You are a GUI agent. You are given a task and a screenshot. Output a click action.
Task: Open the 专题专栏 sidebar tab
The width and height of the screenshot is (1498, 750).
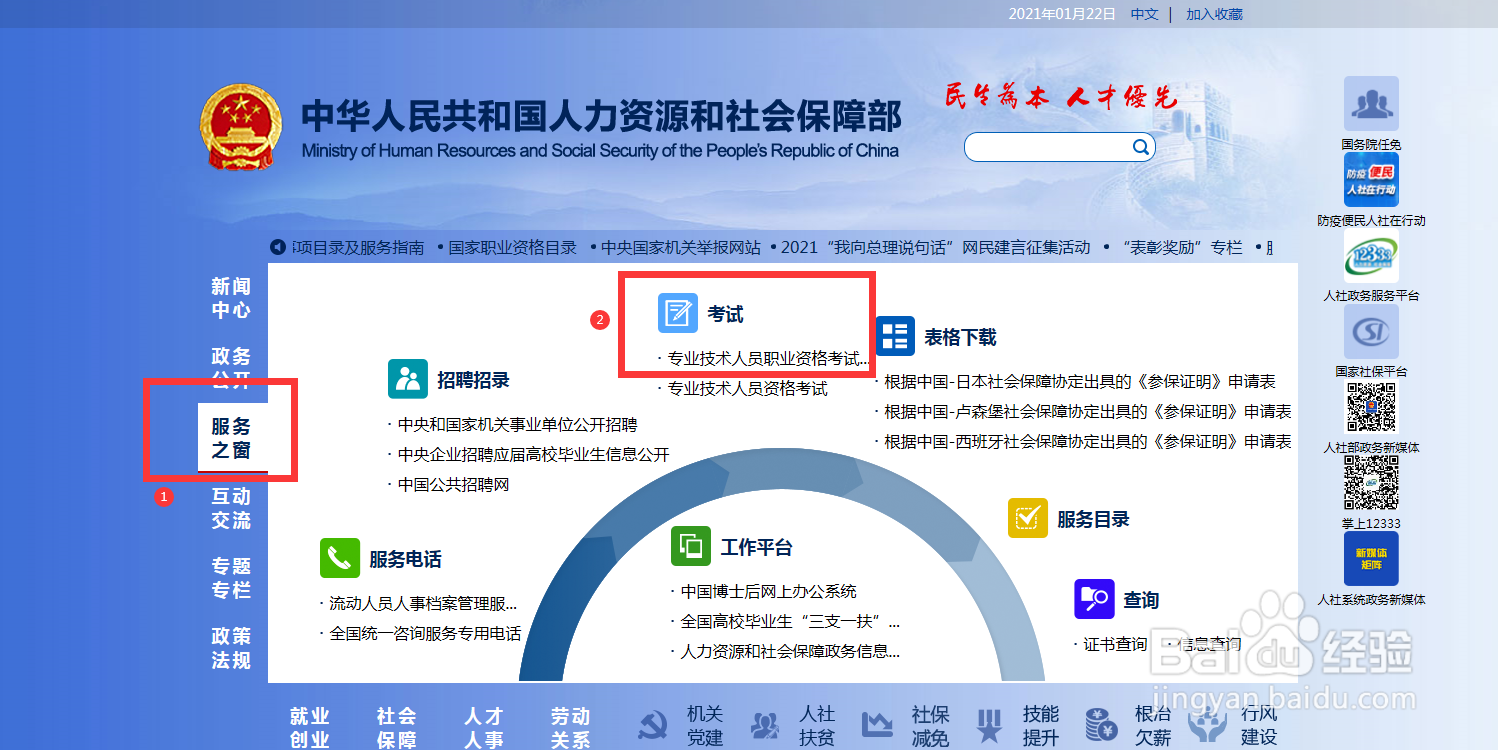(x=231, y=578)
